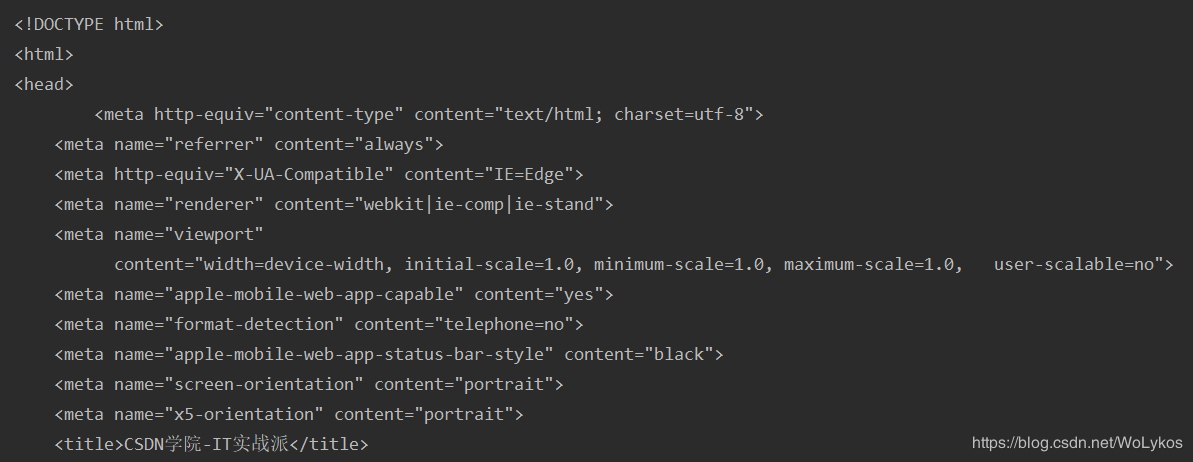Click the renderer webkit meta line

(x=334, y=204)
